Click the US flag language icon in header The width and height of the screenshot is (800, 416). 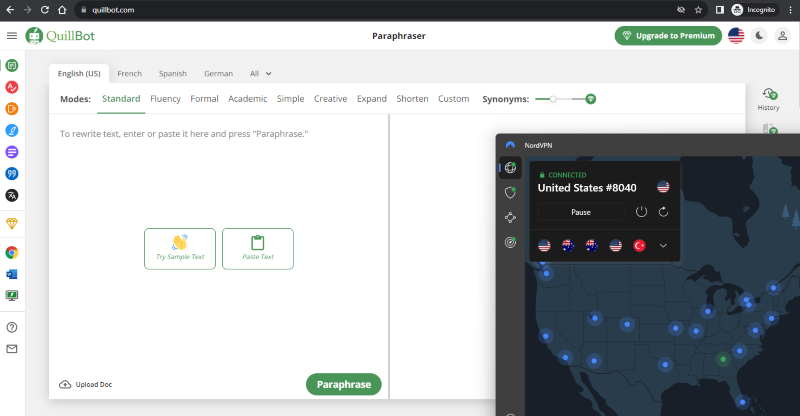(736, 36)
